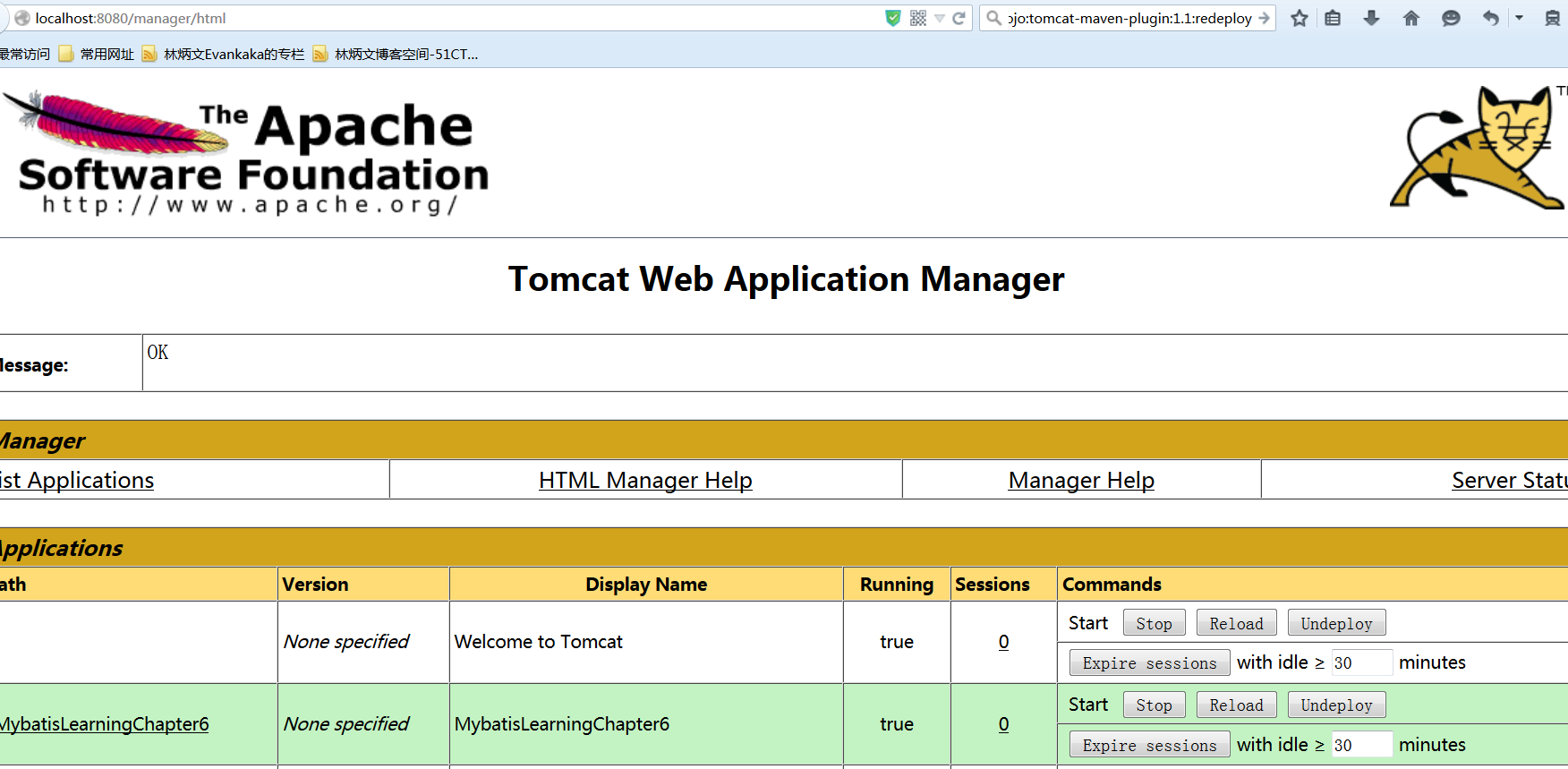Viewport: 1568px width, 769px height.
Task: Open the Server Status link
Action: point(1510,481)
